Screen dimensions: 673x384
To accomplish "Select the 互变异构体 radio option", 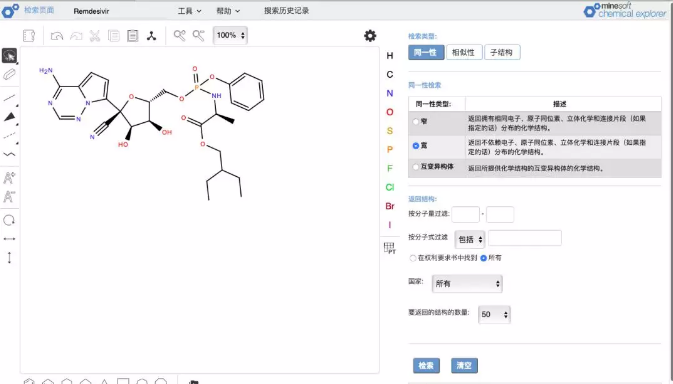I will point(415,166).
